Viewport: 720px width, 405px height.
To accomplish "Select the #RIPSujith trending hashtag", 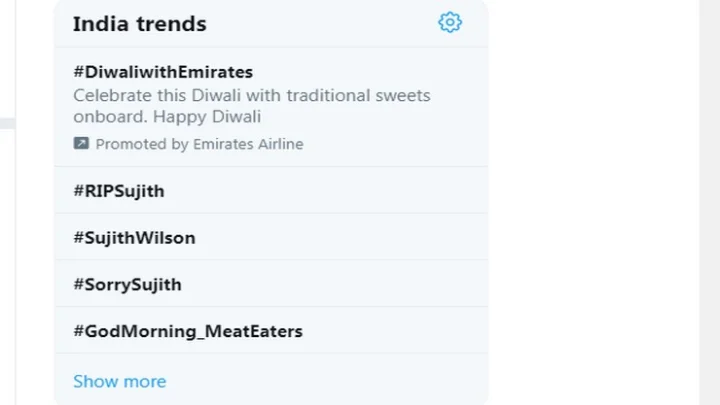I will [x=118, y=191].
